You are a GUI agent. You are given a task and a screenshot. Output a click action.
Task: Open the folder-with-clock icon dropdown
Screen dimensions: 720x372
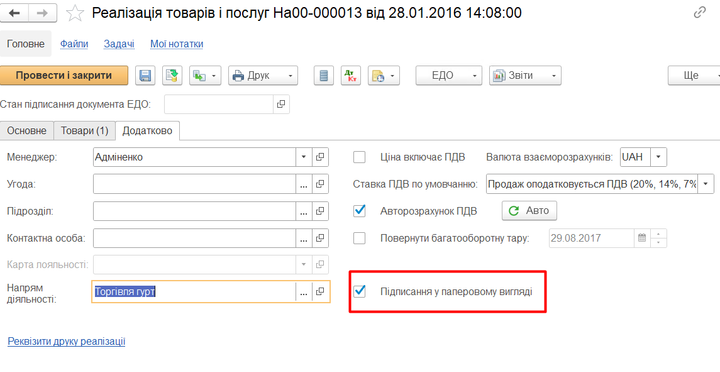384,75
